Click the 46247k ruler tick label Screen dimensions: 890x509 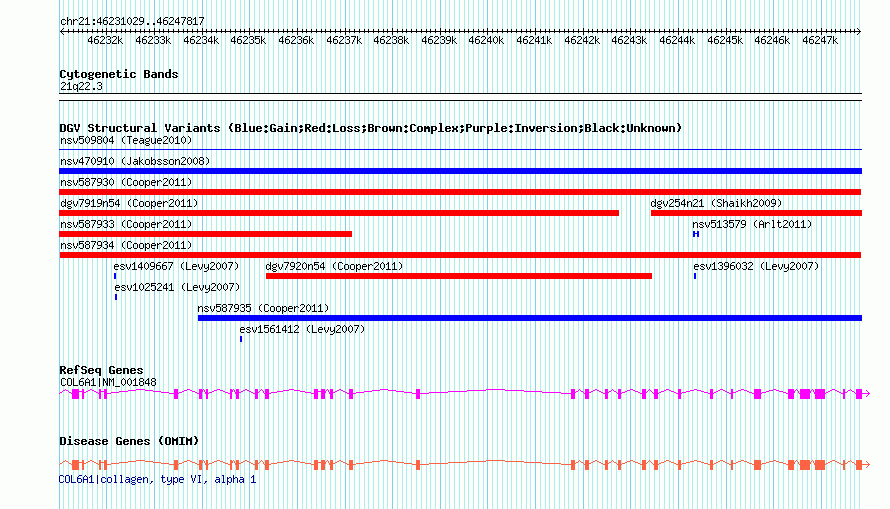click(820, 40)
